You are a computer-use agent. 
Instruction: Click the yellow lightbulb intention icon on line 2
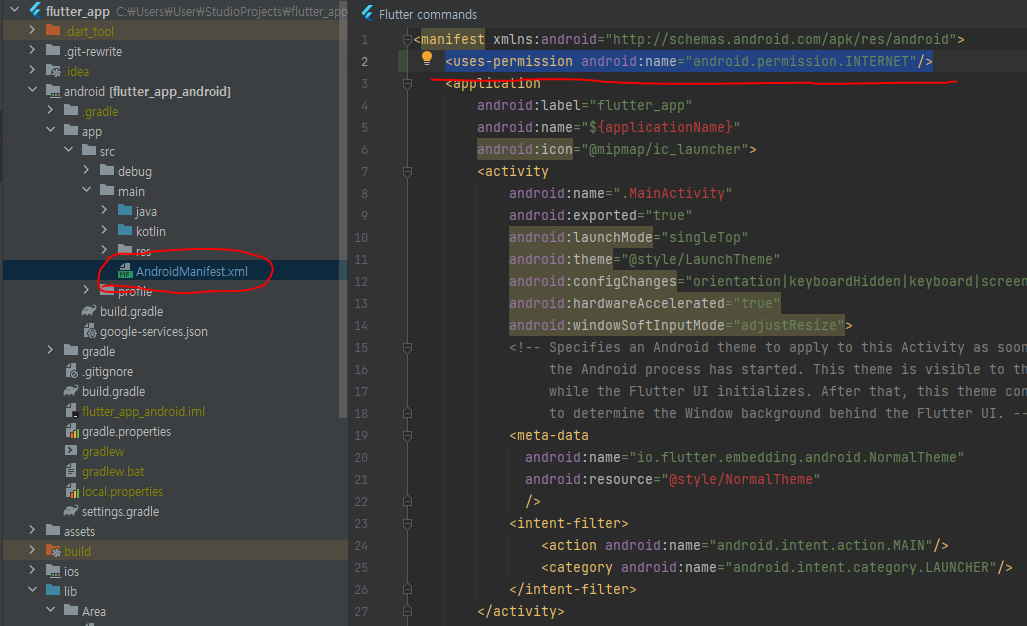[426, 58]
